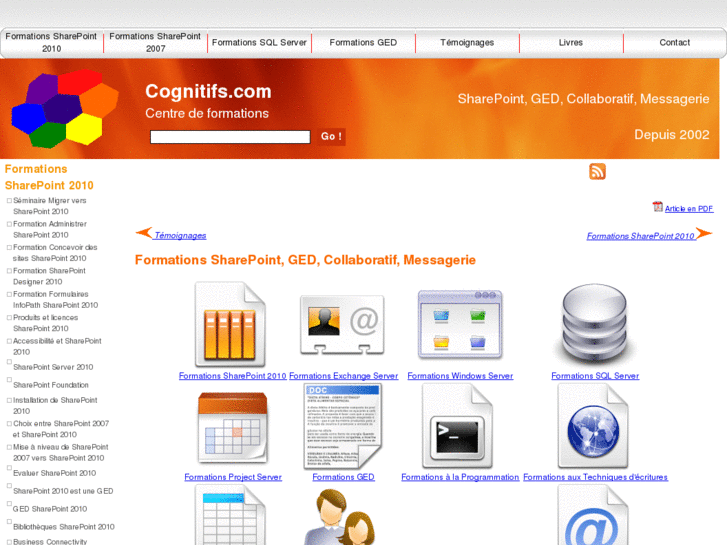Open sidebar Mise à niveau de SharePoint 2007

pyautogui.click(x=60, y=452)
